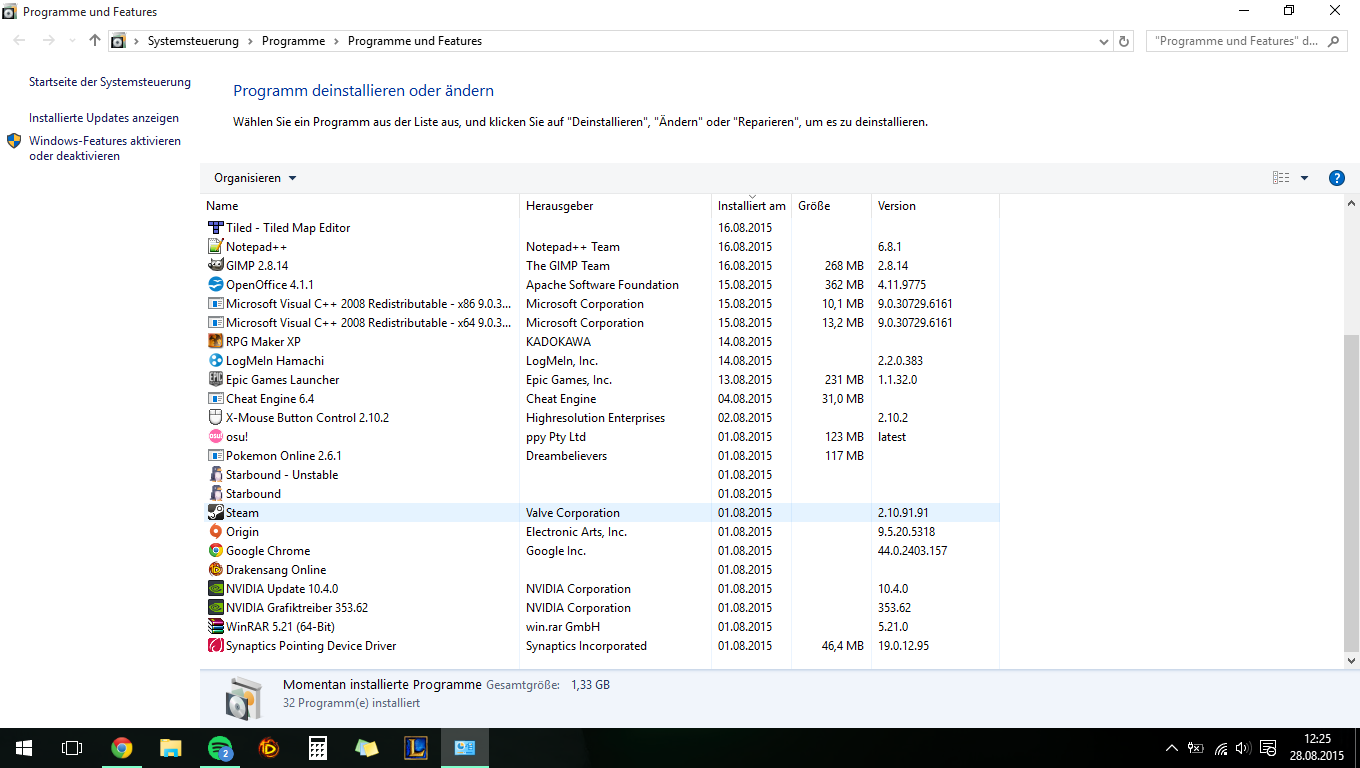Image resolution: width=1360 pixels, height=768 pixels.
Task: Click version 44.0.2403.157 cell
Action: coord(912,551)
